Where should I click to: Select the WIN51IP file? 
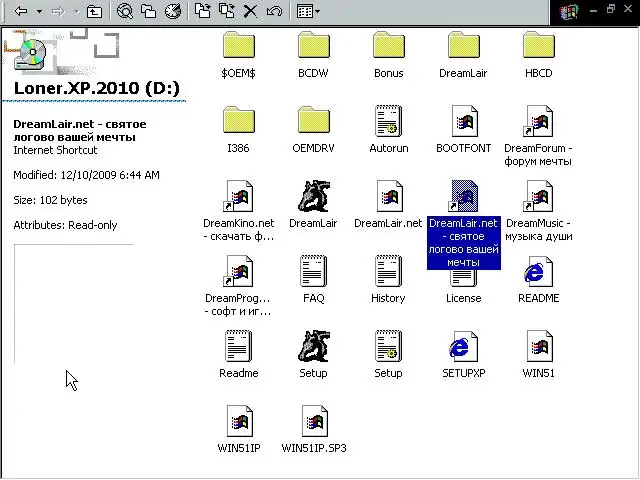click(239, 429)
